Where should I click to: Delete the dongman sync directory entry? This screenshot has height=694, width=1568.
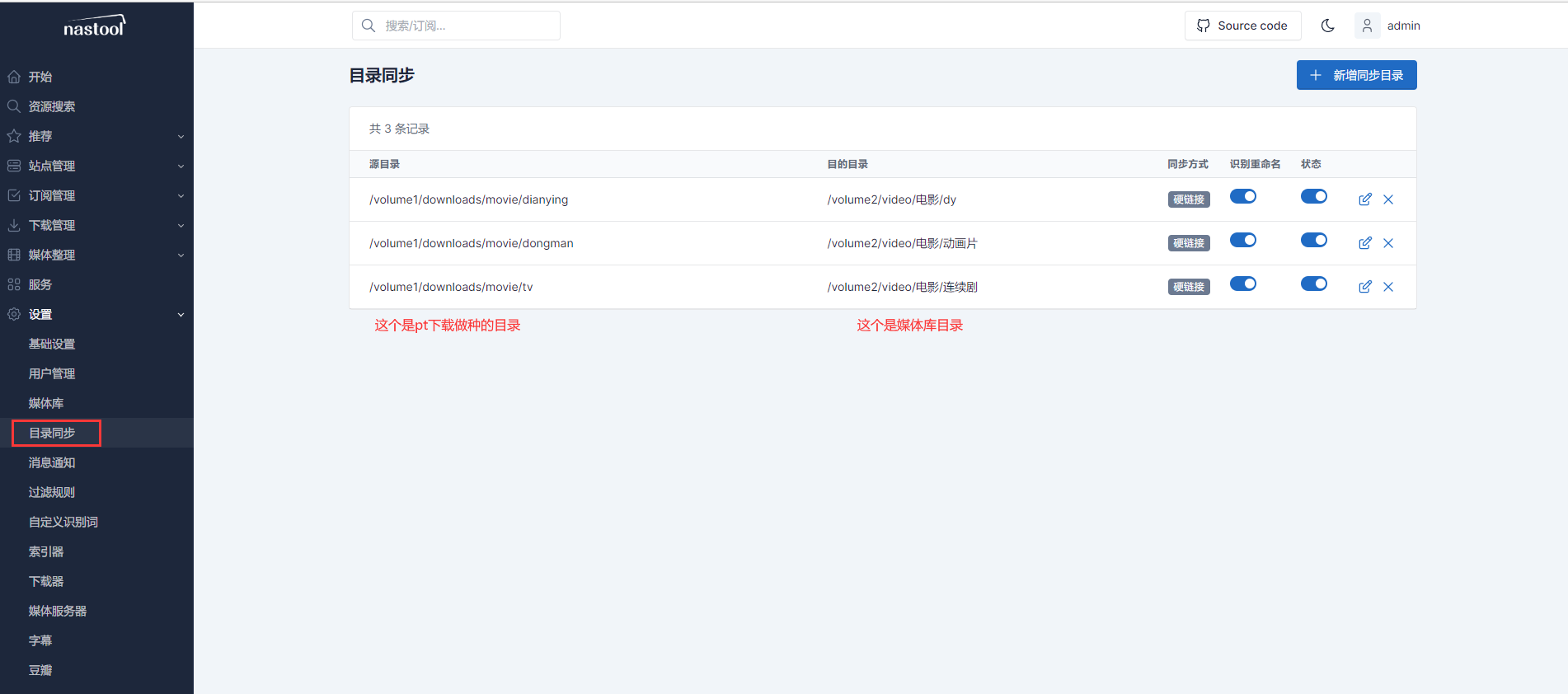click(x=1388, y=243)
